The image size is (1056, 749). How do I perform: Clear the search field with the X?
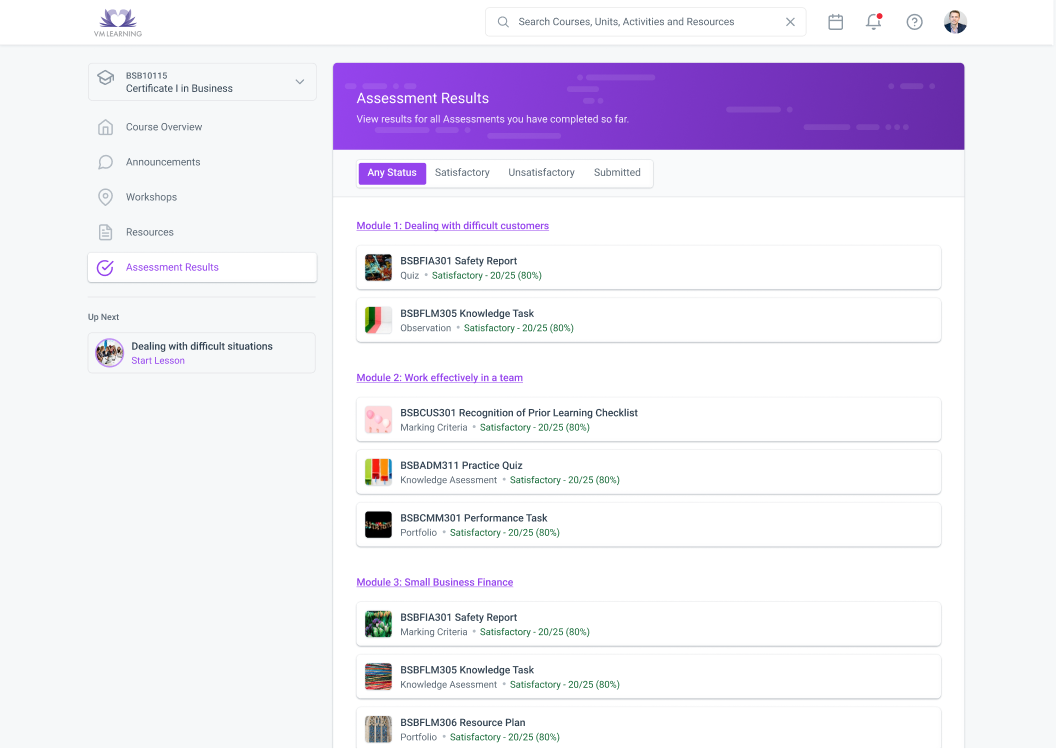tap(790, 21)
